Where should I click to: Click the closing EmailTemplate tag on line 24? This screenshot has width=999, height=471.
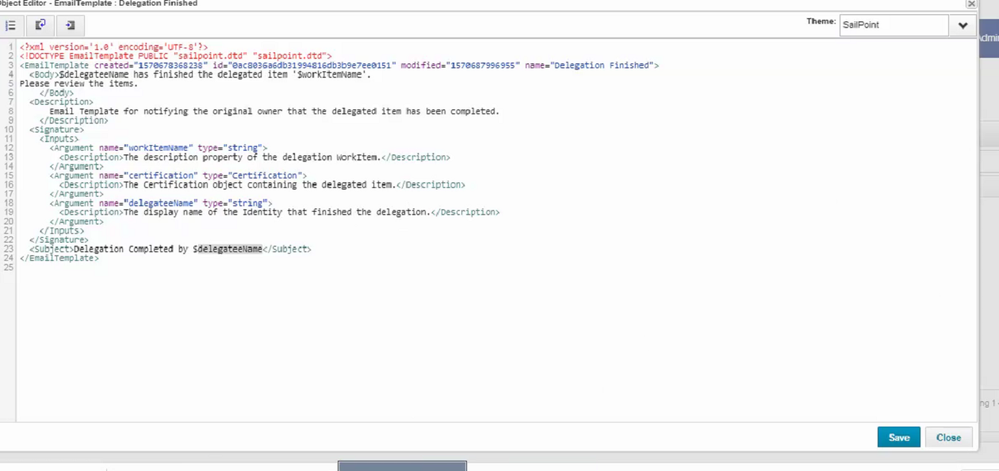click(59, 258)
